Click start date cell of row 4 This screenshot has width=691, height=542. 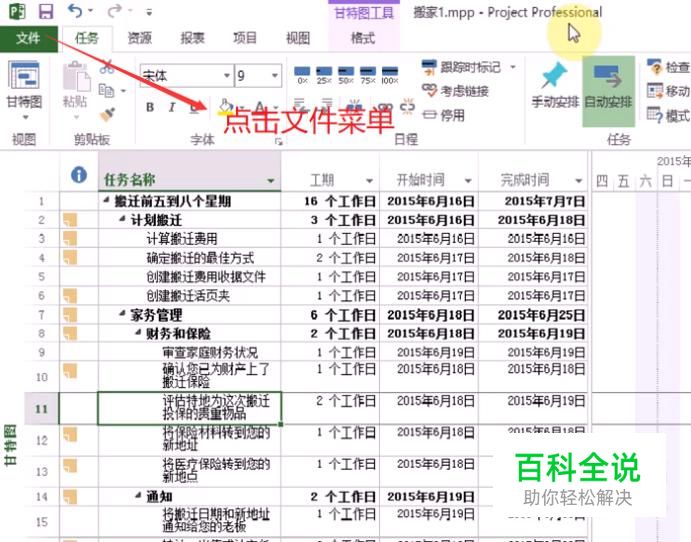coord(429,257)
